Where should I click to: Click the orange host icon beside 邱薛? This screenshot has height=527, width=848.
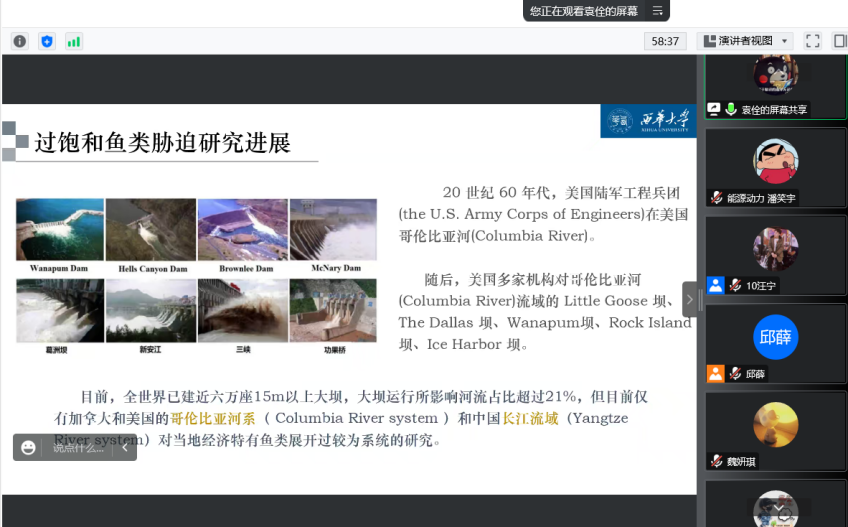[x=715, y=374]
